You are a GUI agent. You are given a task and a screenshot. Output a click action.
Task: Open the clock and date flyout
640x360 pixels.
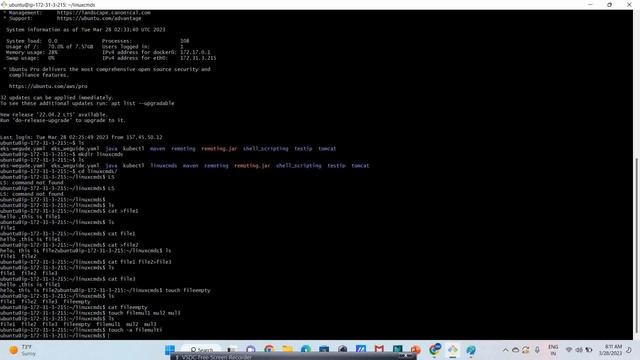click(611, 350)
